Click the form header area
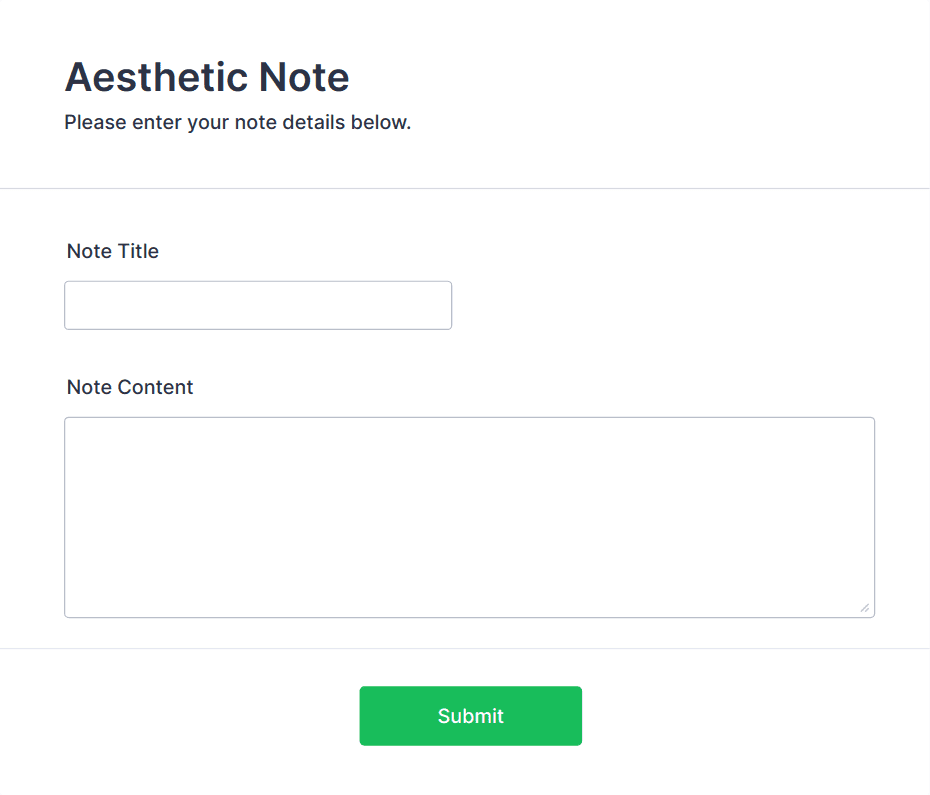This screenshot has height=795, width=930. pyautogui.click(x=465, y=95)
